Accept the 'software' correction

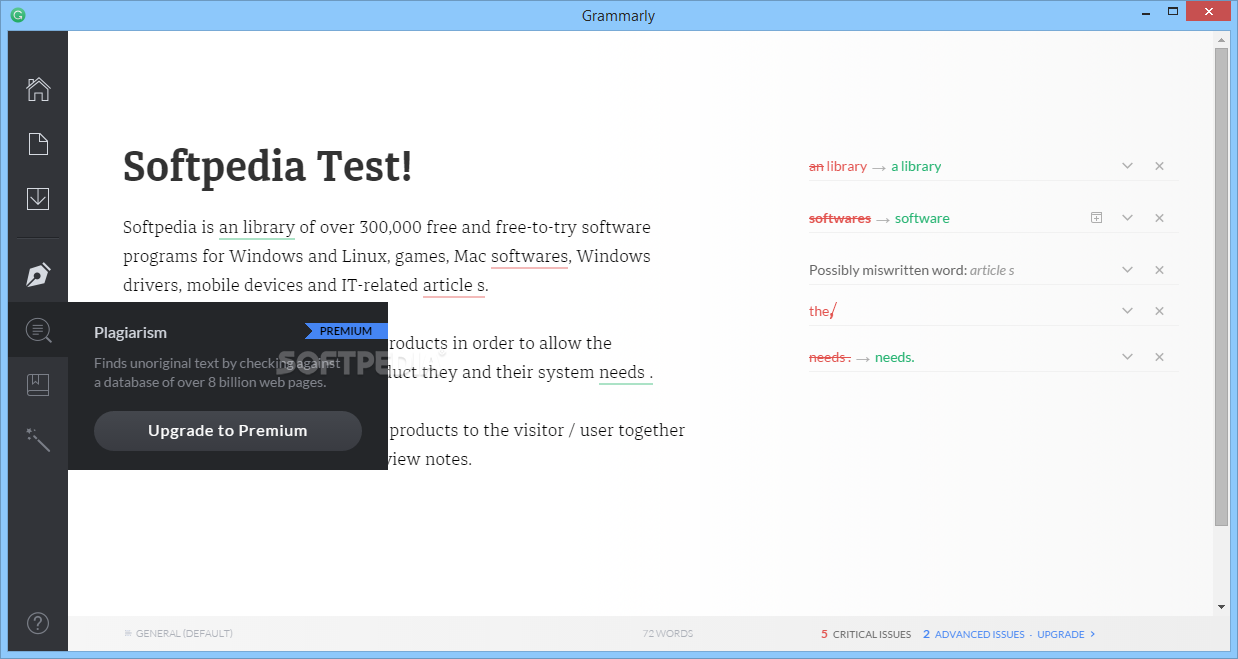pyautogui.click(x=922, y=218)
